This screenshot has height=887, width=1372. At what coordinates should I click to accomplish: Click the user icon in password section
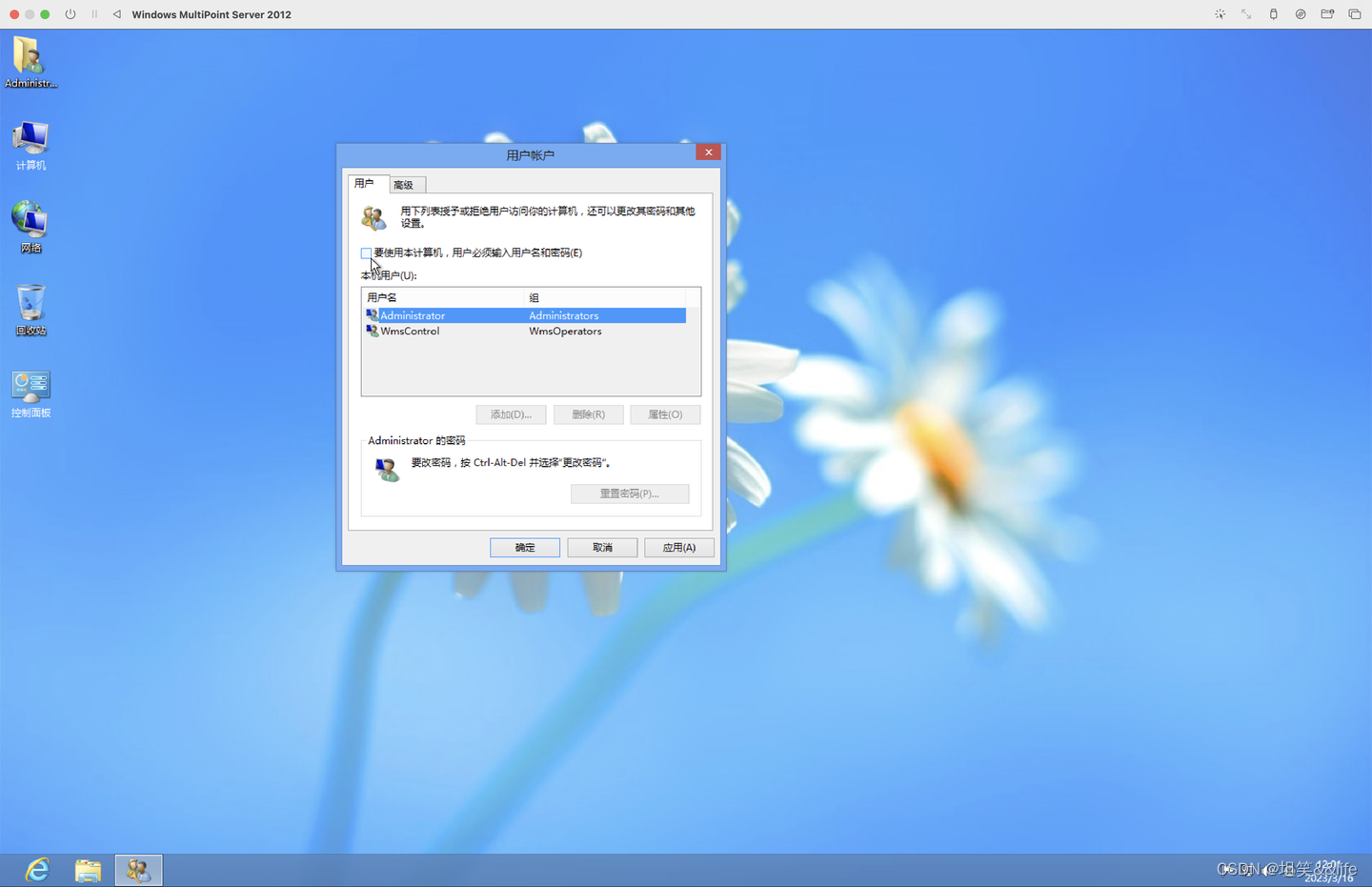[x=387, y=468]
